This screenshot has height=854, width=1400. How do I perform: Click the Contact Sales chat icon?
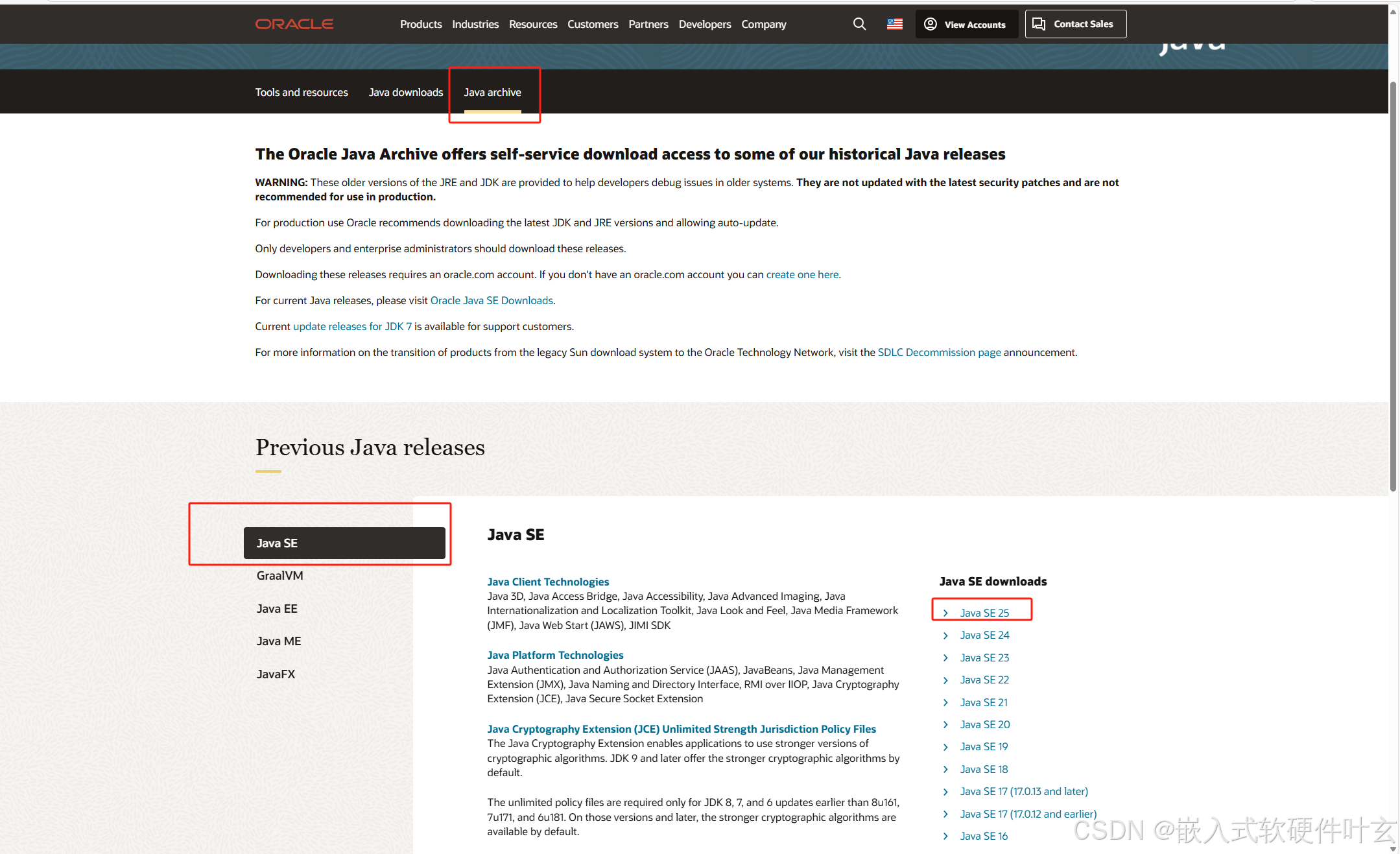pyautogui.click(x=1039, y=24)
